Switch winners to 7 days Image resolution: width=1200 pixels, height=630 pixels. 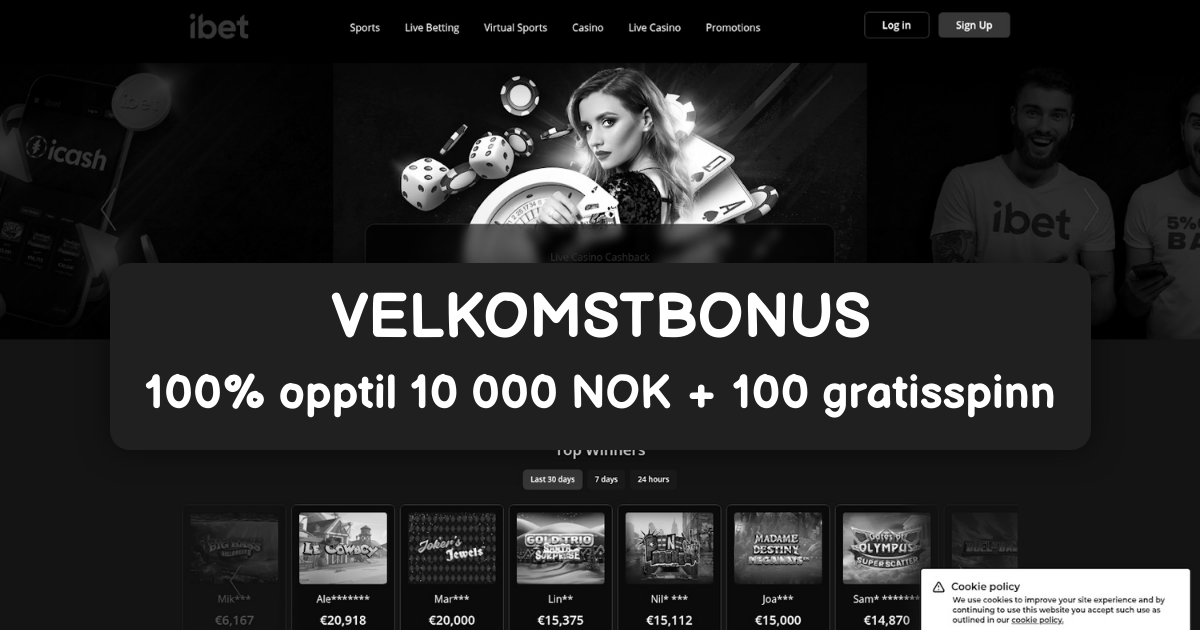click(x=606, y=479)
